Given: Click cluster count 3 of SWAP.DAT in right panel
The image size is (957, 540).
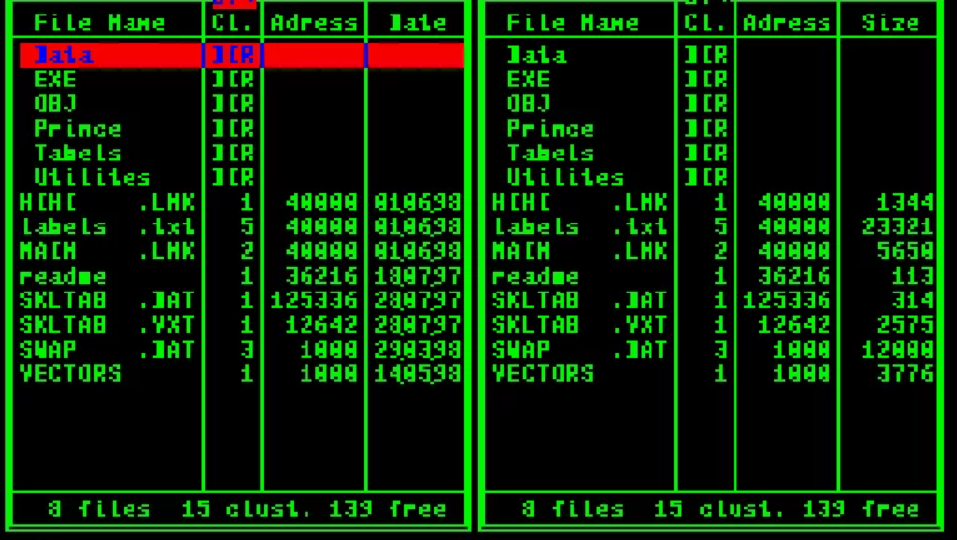Looking at the screenshot, I should pyautogui.click(x=720, y=349).
